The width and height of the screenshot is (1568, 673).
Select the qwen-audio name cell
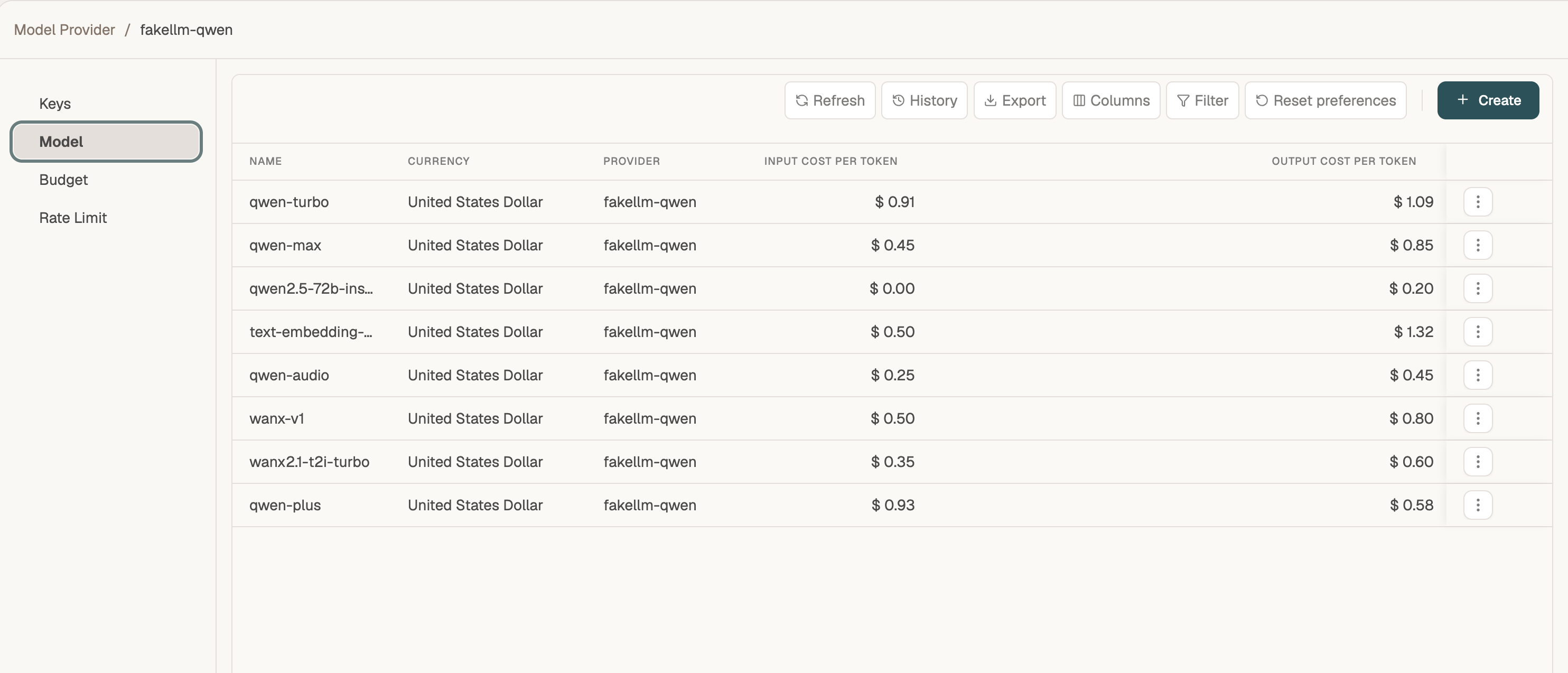289,375
